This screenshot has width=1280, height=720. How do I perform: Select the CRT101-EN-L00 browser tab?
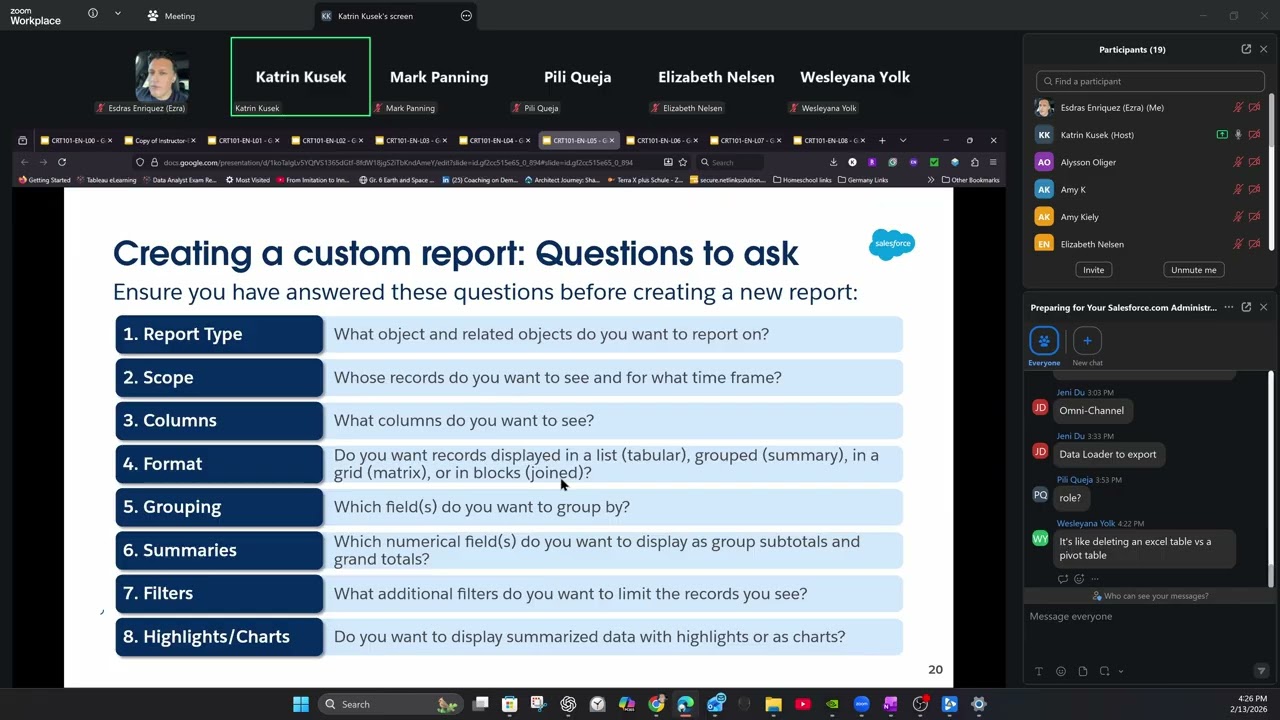pos(76,140)
